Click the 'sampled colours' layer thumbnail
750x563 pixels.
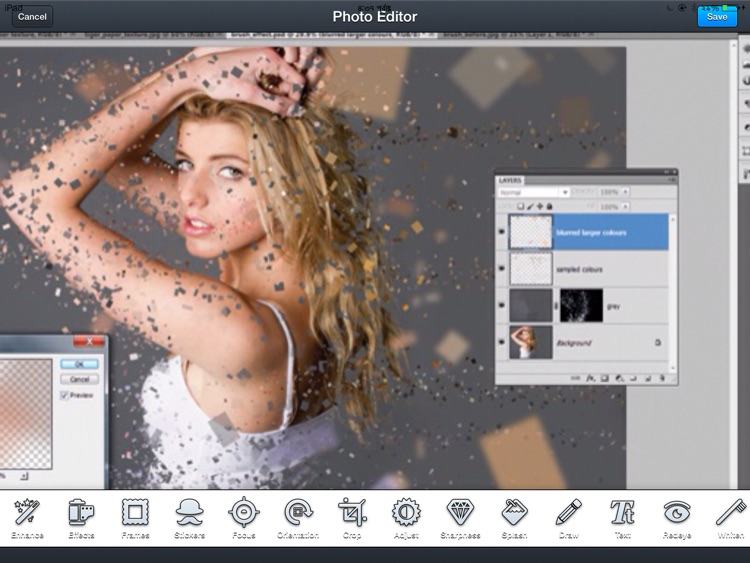click(x=531, y=269)
